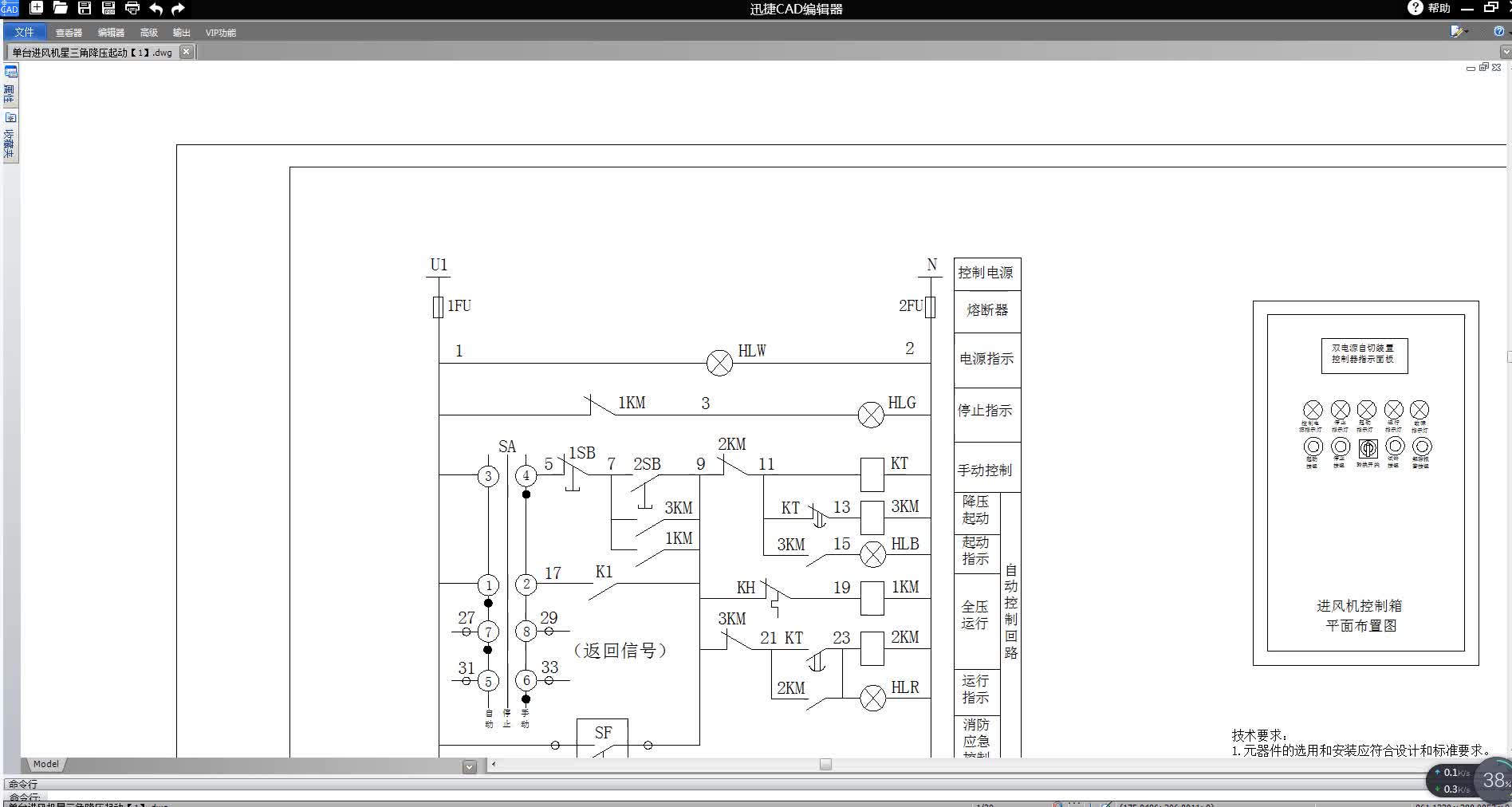
Task: Click the HLG lamp label
Action: click(902, 403)
